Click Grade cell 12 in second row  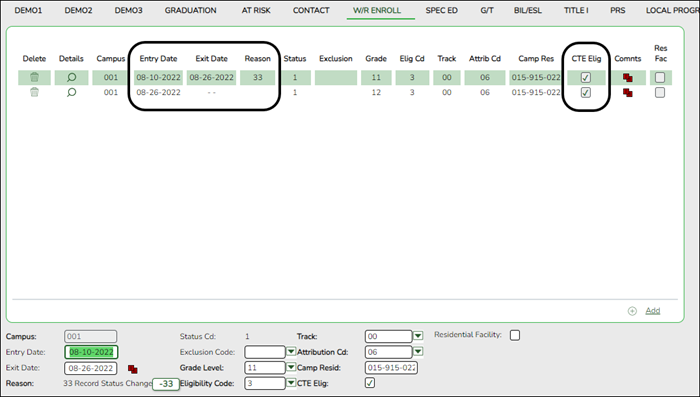tap(376, 92)
